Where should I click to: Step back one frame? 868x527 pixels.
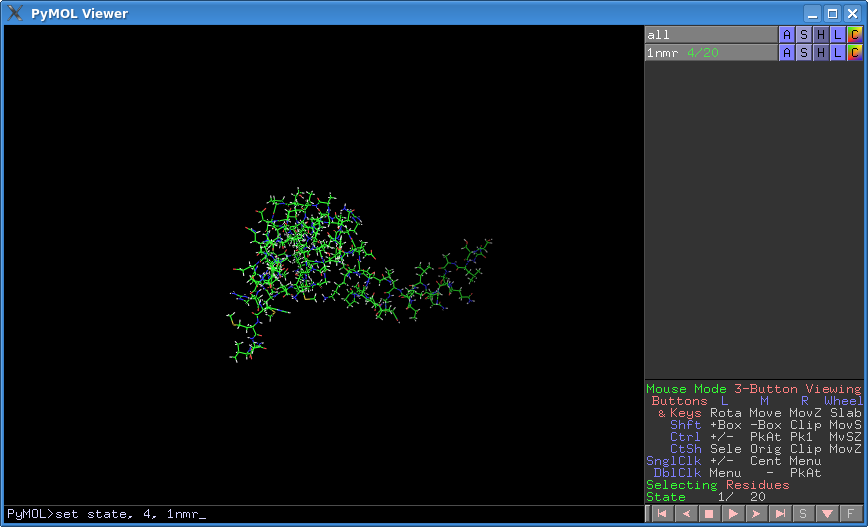click(x=685, y=514)
